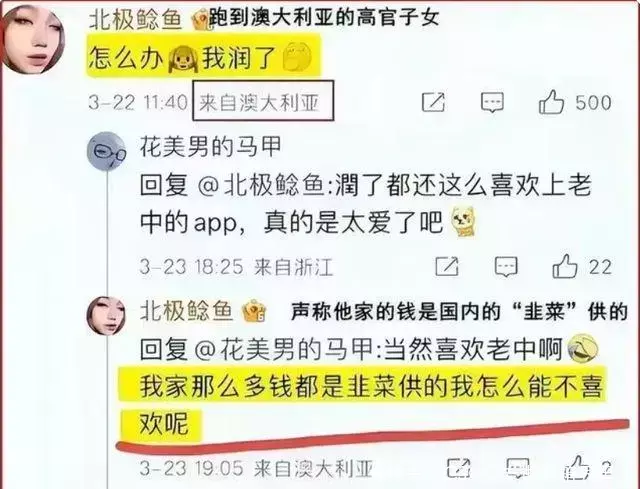Share 花美男的马甲's reply
The image size is (640, 489).
(x=447, y=267)
